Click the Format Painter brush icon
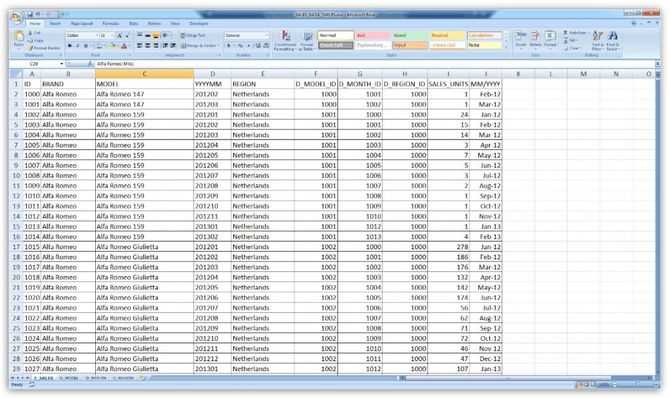This screenshot has height=398, width=670. pyautogui.click(x=30, y=48)
